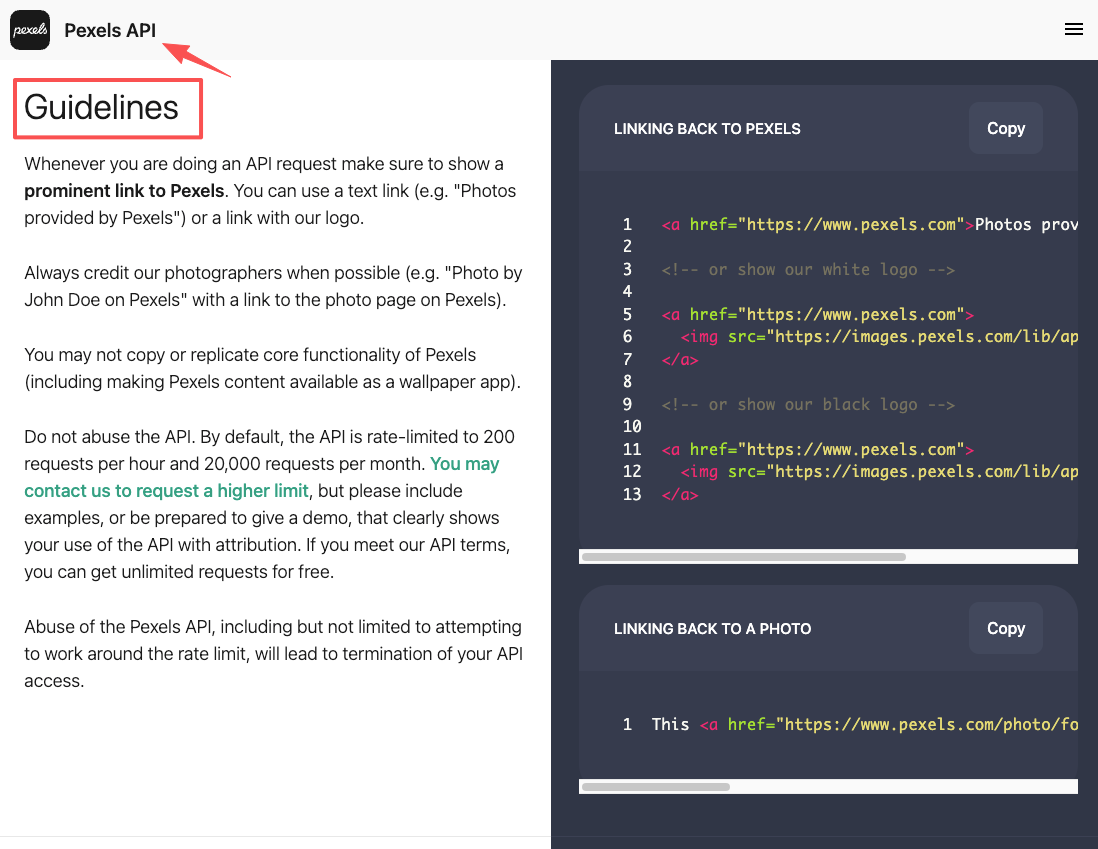Click the bold 'prominent link to Pexels' text
The height and width of the screenshot is (849, 1098).
coord(124,191)
